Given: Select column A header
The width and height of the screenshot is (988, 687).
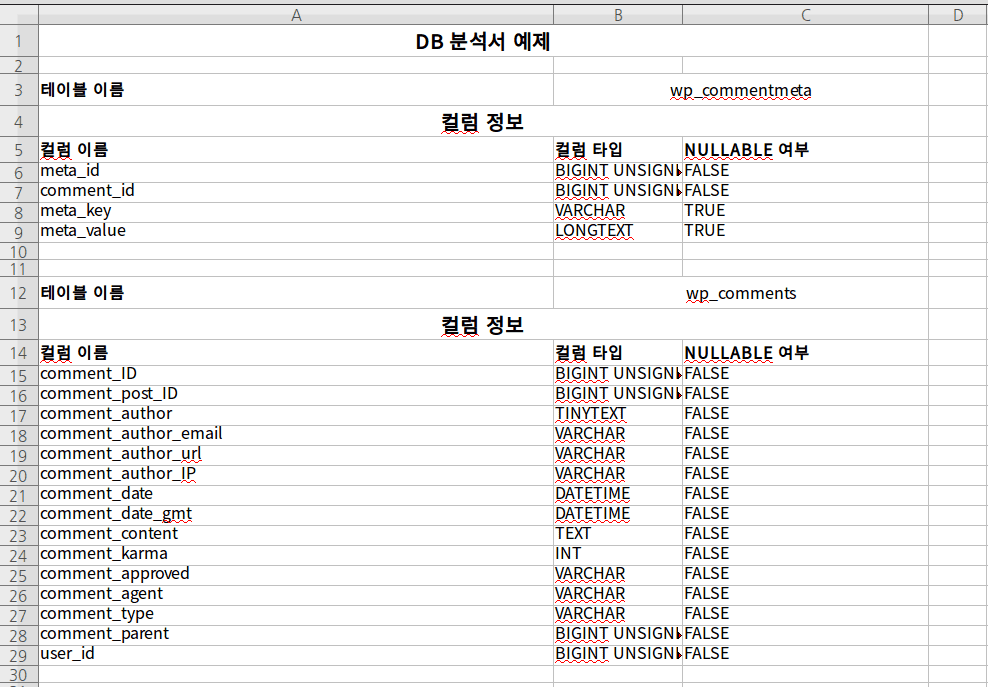Looking at the screenshot, I should (295, 14).
